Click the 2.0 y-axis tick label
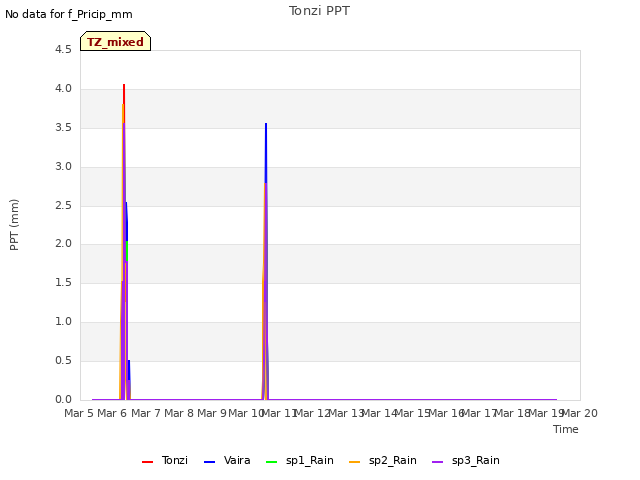This screenshot has height=480, width=640. [63, 244]
